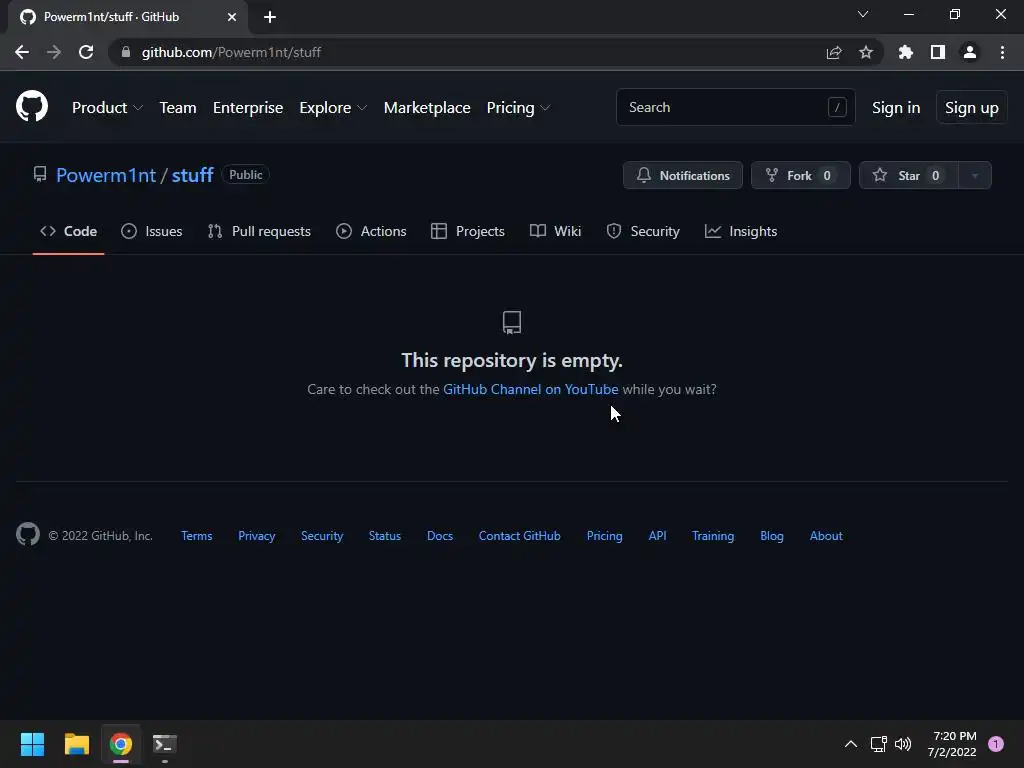Click the network icon in system tray
Viewport: 1024px width, 768px height.
click(x=878, y=744)
